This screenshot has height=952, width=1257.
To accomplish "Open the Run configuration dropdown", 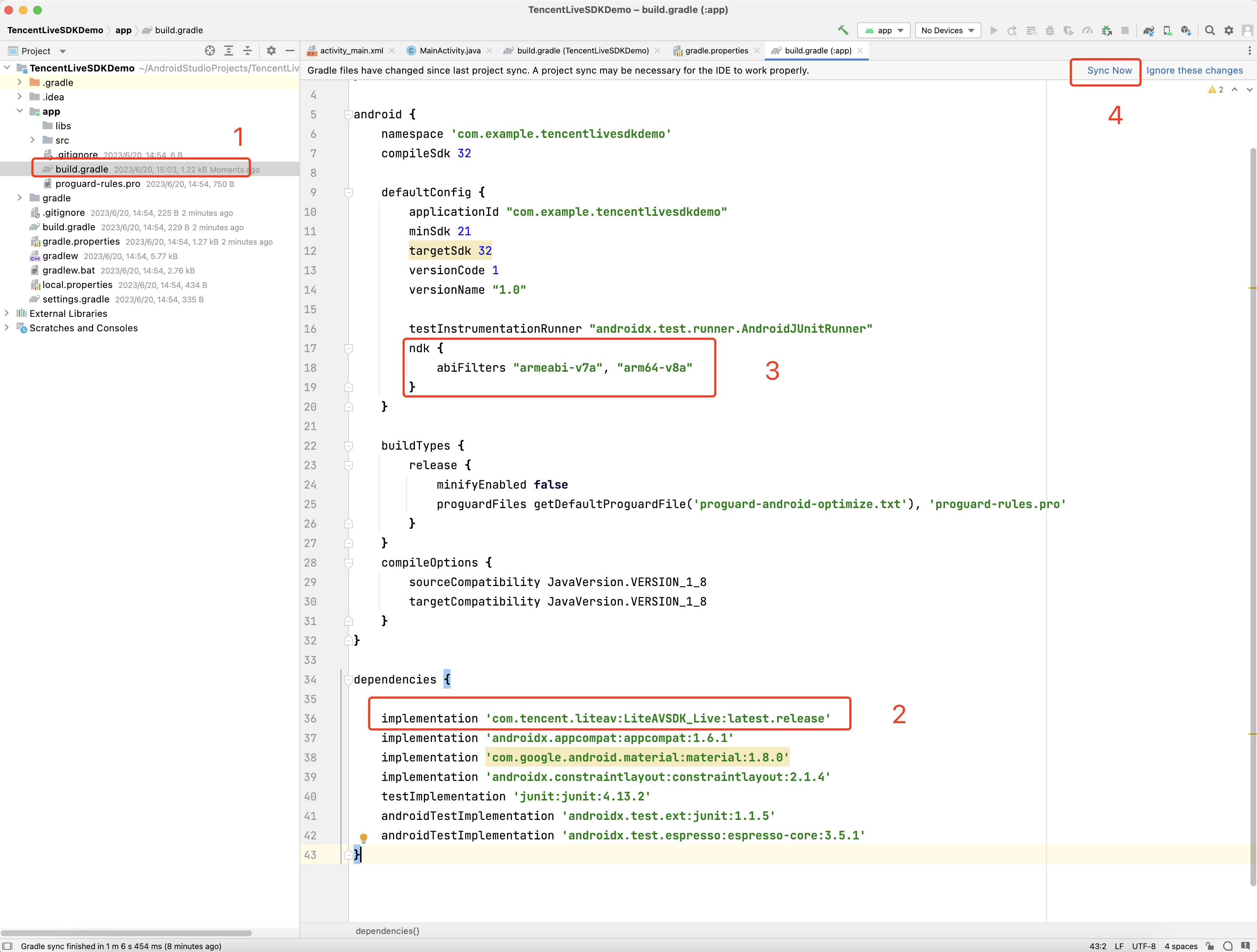I will (x=884, y=30).
